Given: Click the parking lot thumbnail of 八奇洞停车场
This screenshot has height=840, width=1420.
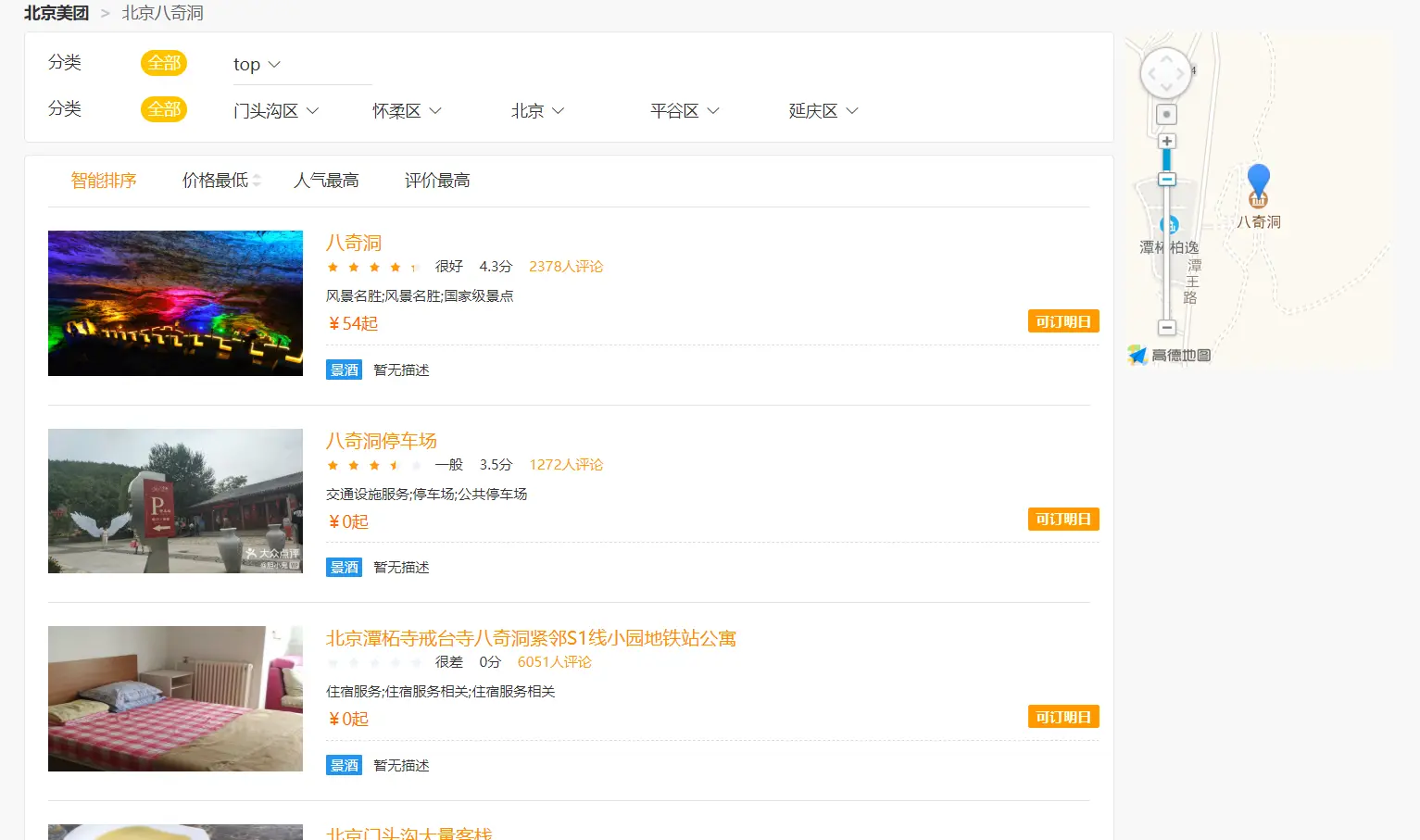Looking at the screenshot, I should (175, 501).
